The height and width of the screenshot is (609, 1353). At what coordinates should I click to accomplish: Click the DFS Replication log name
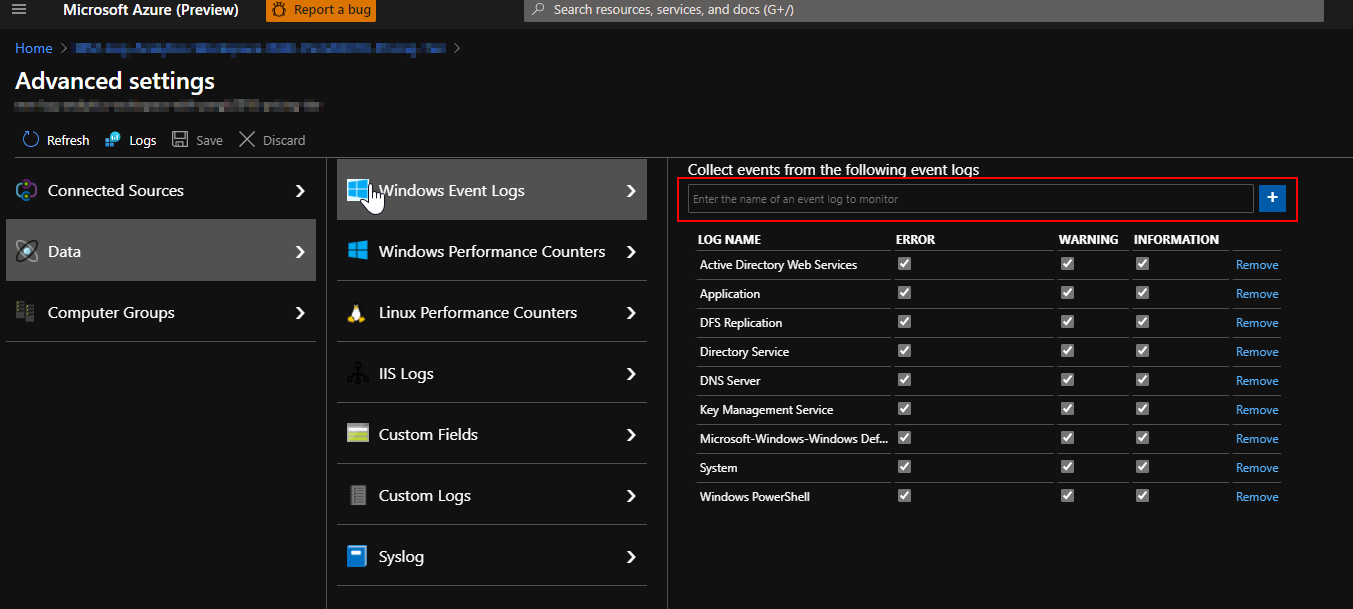pyautogui.click(x=741, y=323)
